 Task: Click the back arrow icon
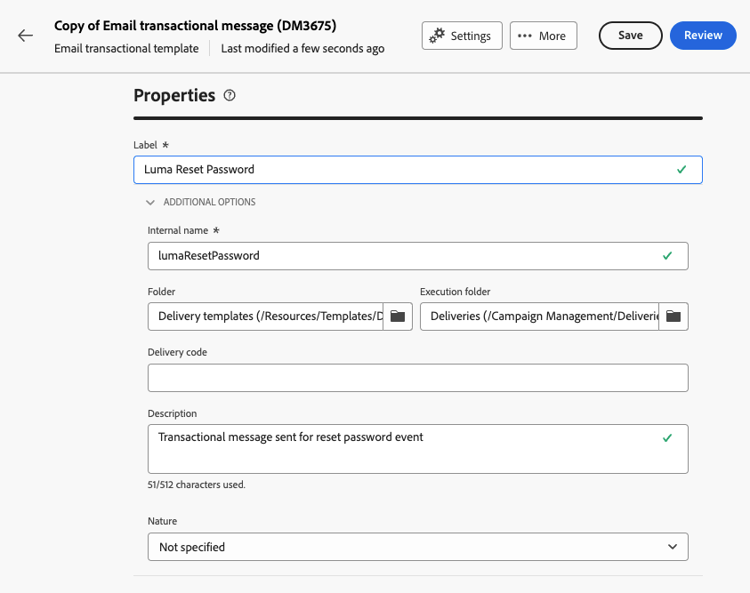tap(25, 36)
